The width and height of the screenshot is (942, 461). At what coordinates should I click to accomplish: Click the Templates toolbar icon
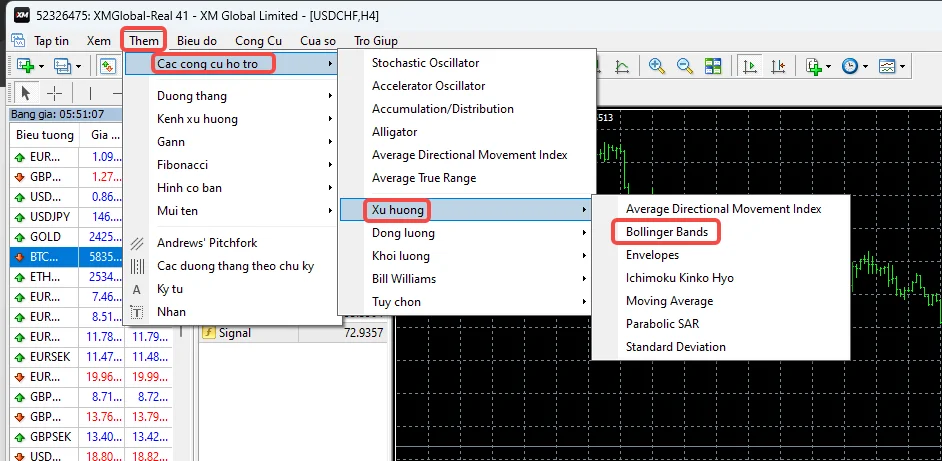pyautogui.click(x=887, y=66)
